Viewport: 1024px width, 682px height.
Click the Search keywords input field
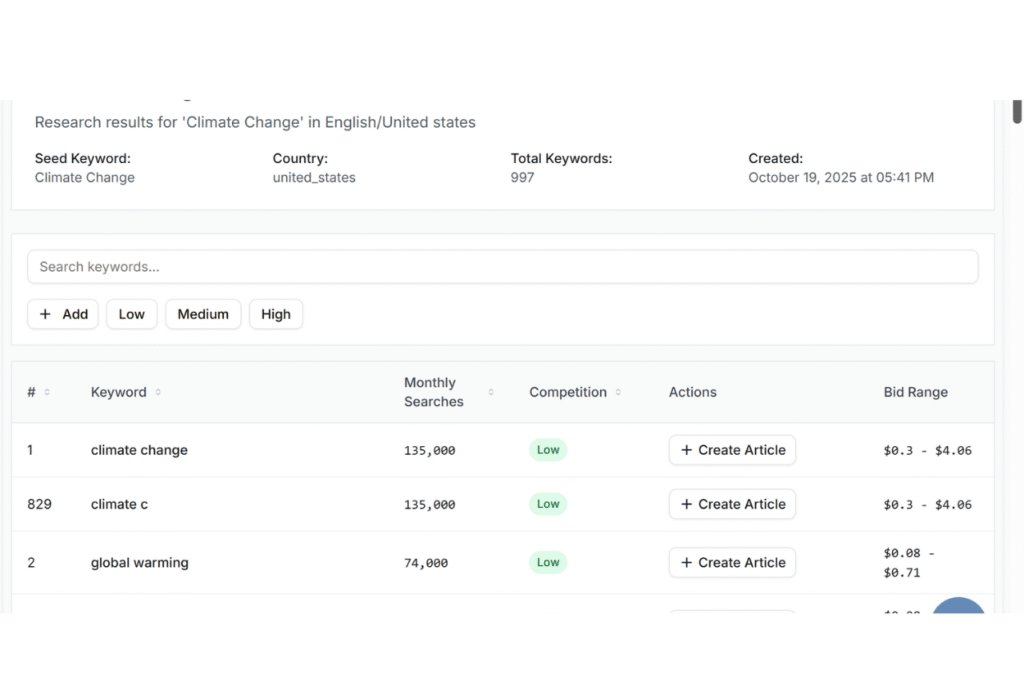pos(503,267)
